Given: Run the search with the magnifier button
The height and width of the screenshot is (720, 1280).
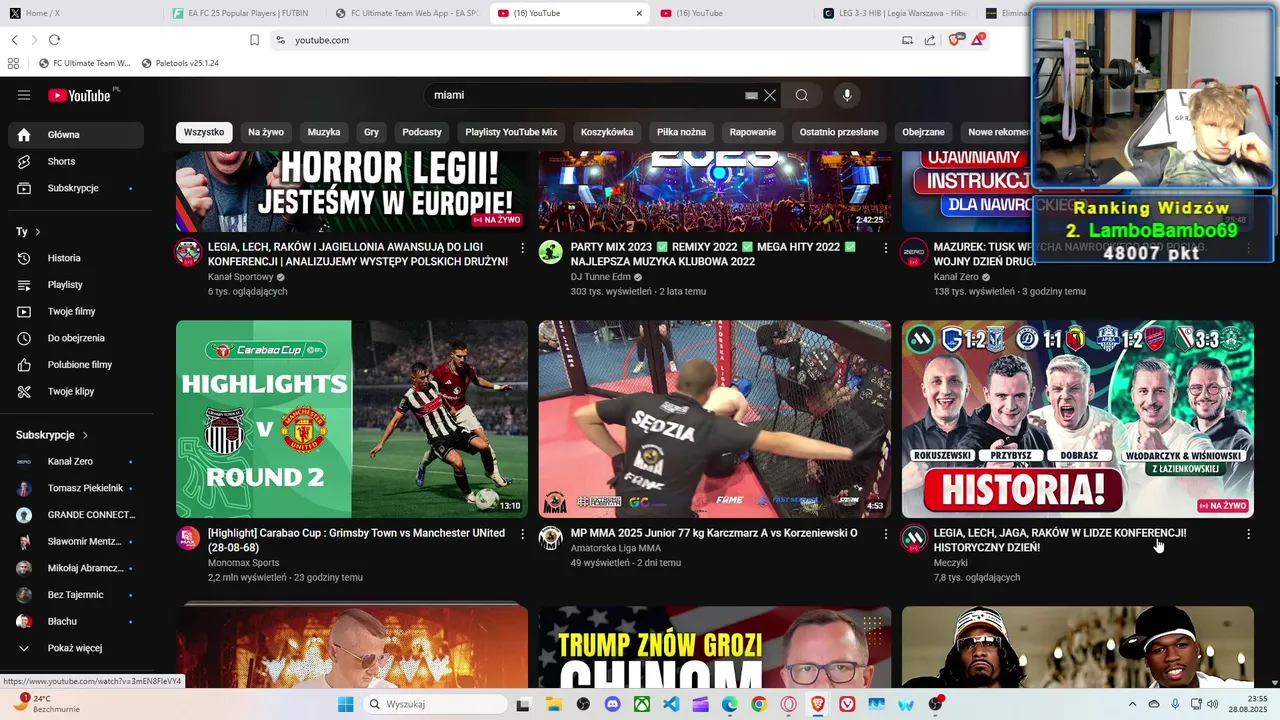Looking at the screenshot, I should (801, 95).
